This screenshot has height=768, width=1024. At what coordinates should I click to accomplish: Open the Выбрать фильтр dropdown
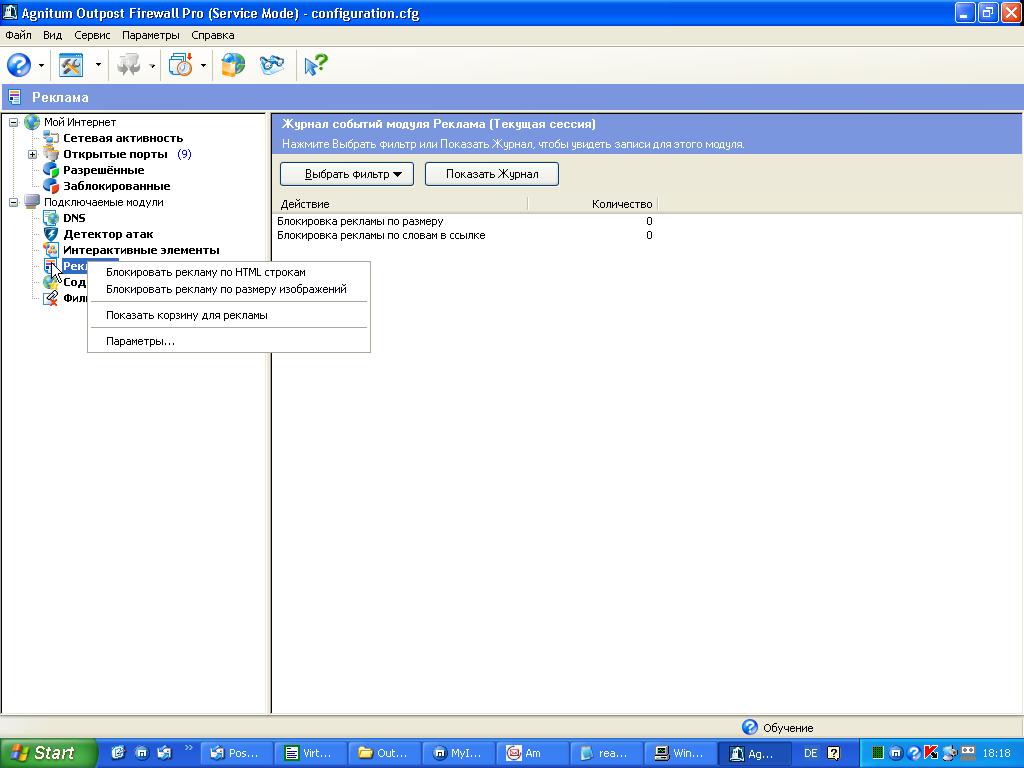coord(347,174)
